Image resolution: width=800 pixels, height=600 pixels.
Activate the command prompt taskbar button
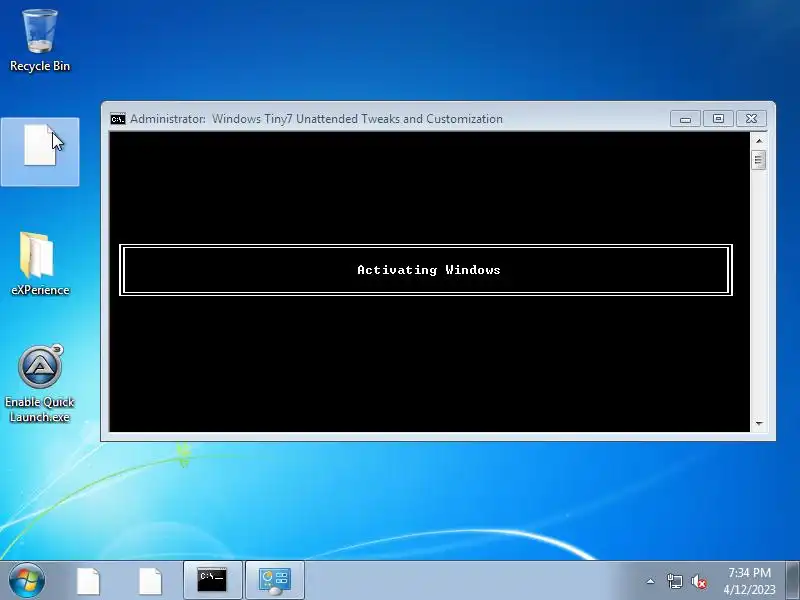[212, 580]
